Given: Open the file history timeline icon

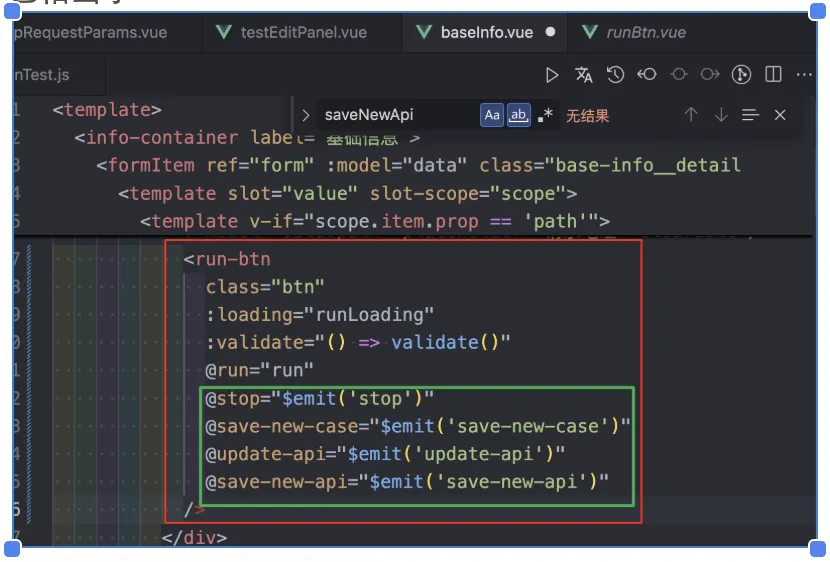Looking at the screenshot, I should point(616,75).
